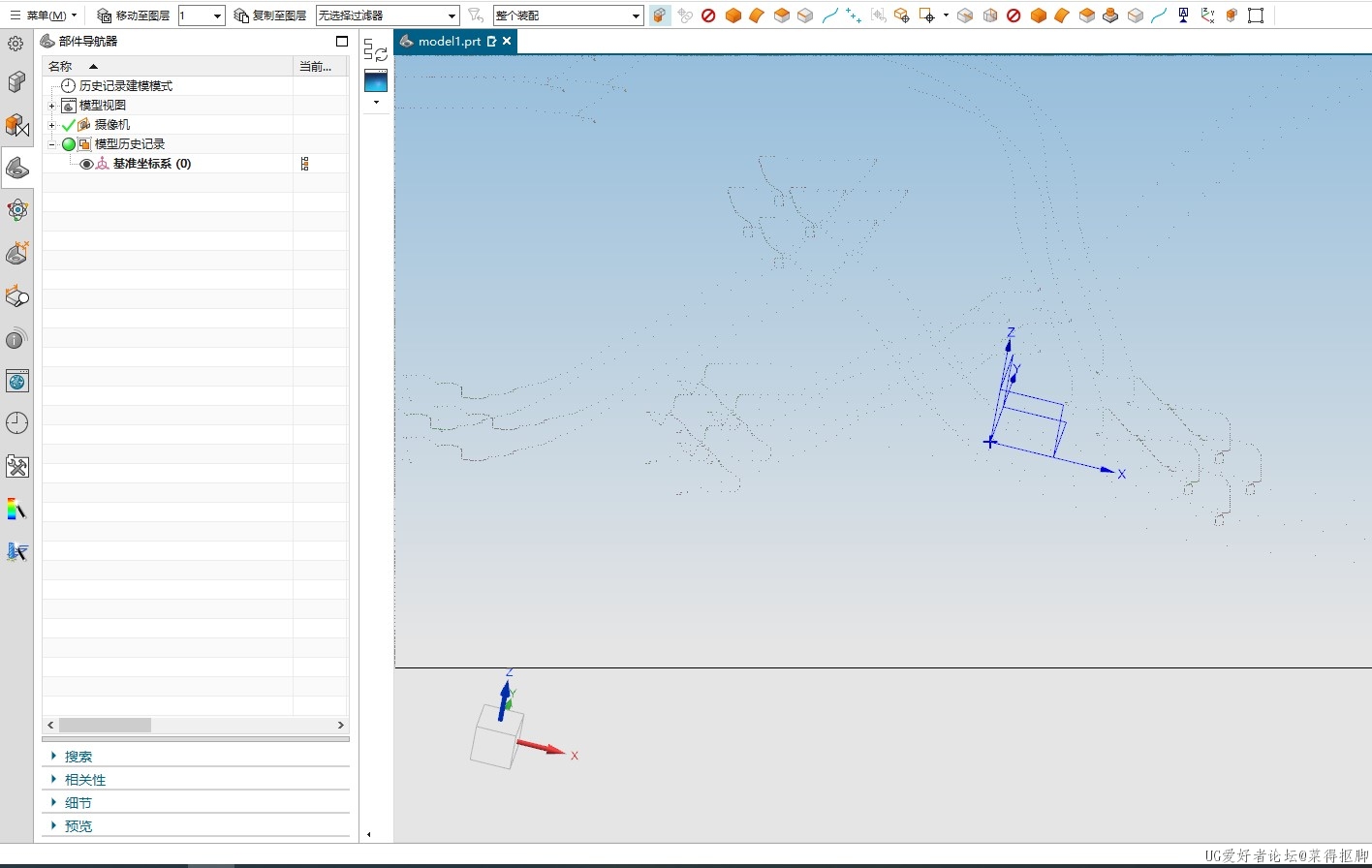This screenshot has width=1372, height=868.
Task: Click the boxed letter A annotation icon
Action: tap(1183, 15)
